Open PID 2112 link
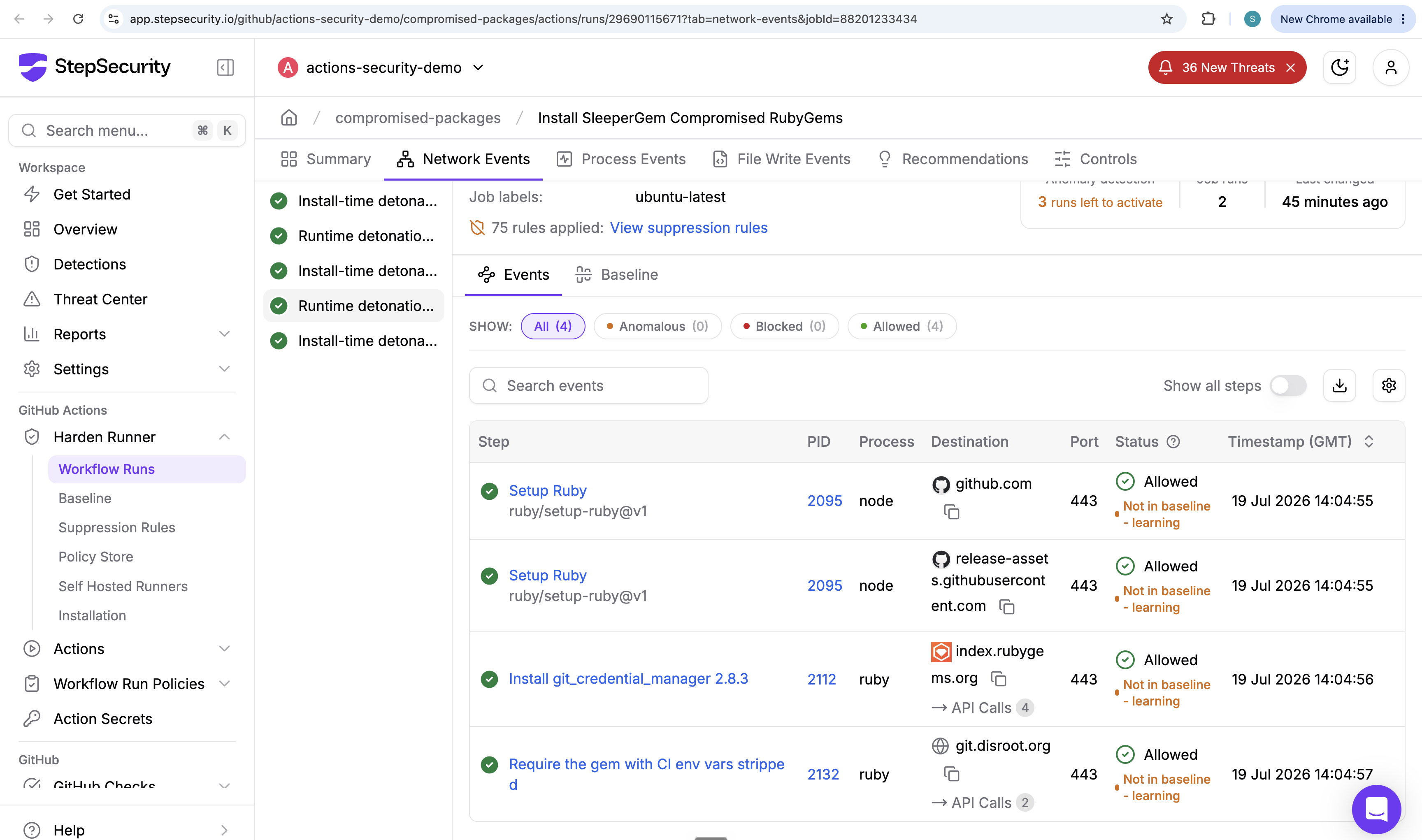The height and width of the screenshot is (840, 1422). point(821,679)
